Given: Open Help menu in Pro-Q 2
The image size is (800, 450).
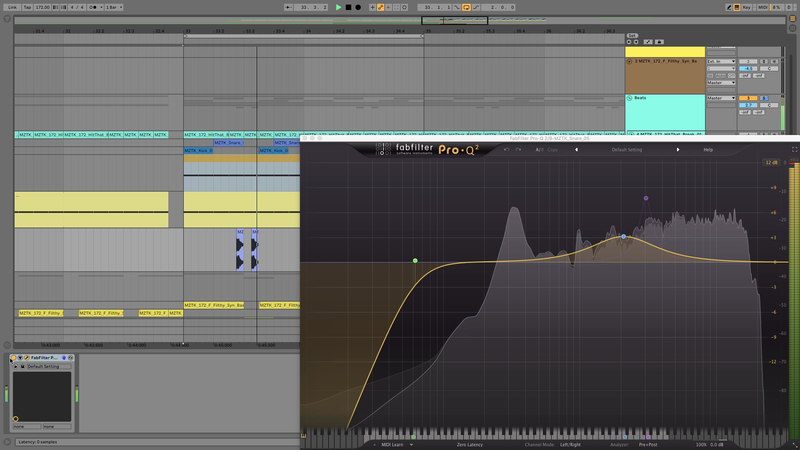Looking at the screenshot, I should tap(708, 149).
